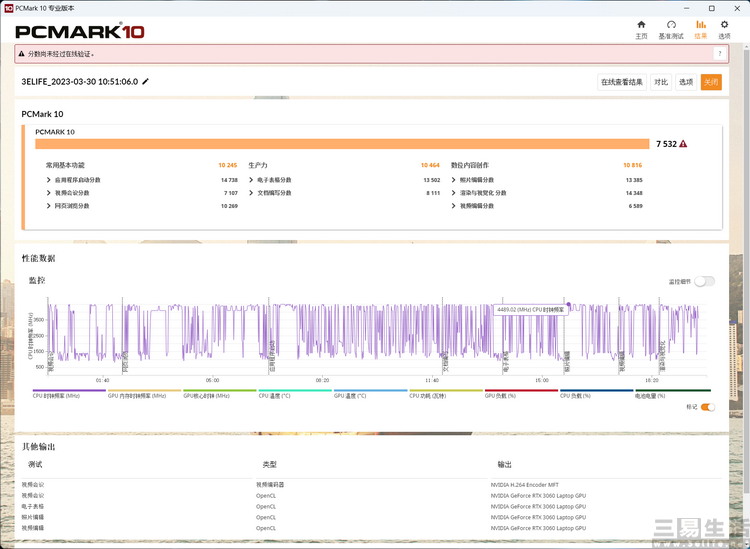Viewport: 750px width, 549px height.
Task: Click the result name 3ELIFE_2023-03-30 10:51:06.0
Action: [79, 81]
